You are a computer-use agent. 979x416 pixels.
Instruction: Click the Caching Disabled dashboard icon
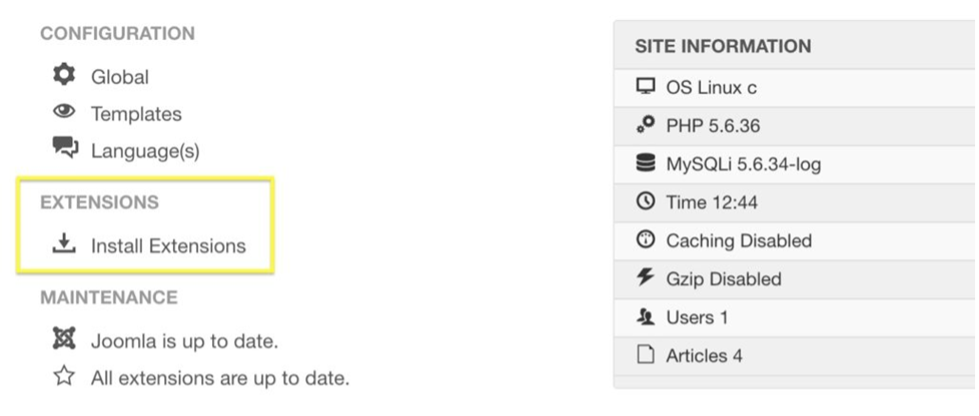point(645,240)
